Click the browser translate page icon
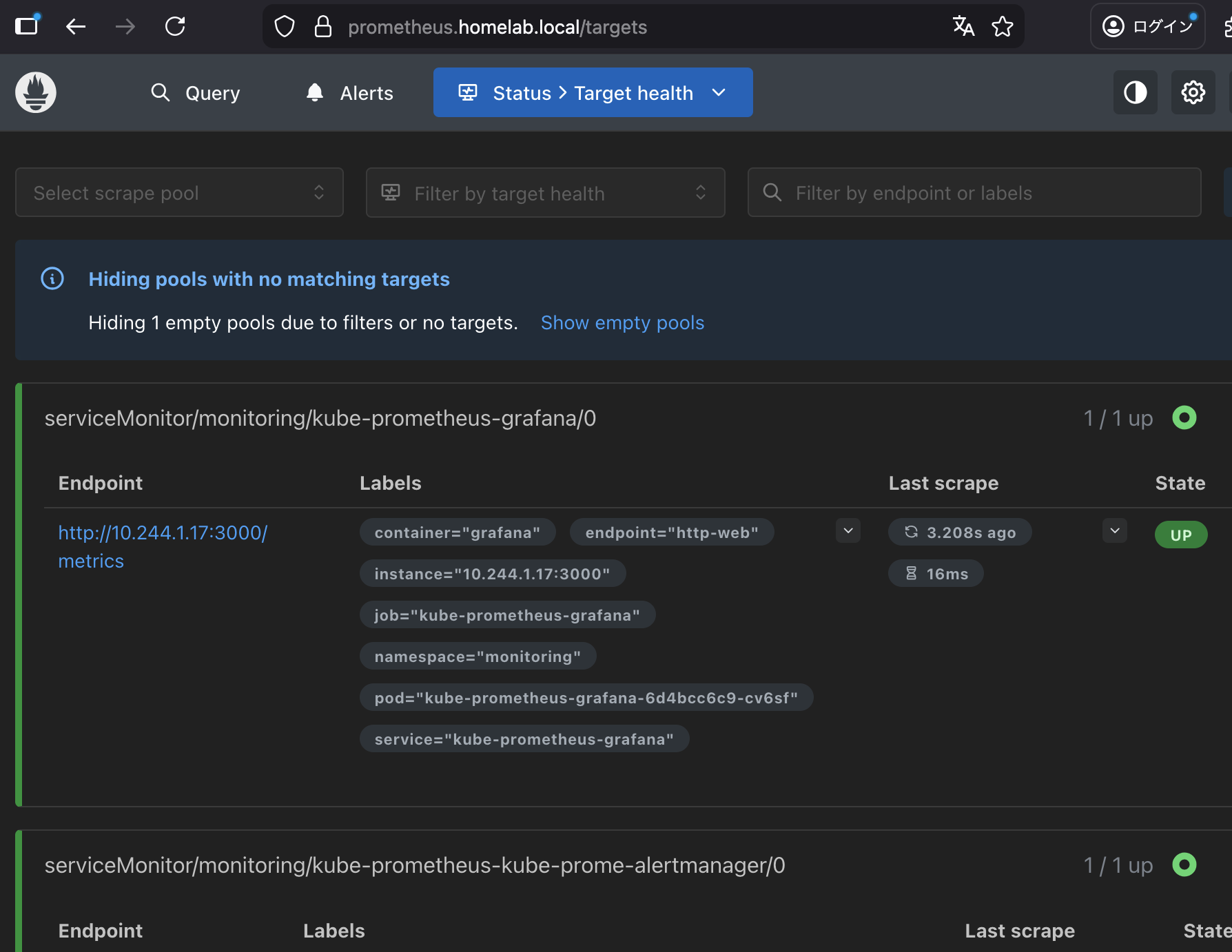The image size is (1232, 952). click(963, 27)
